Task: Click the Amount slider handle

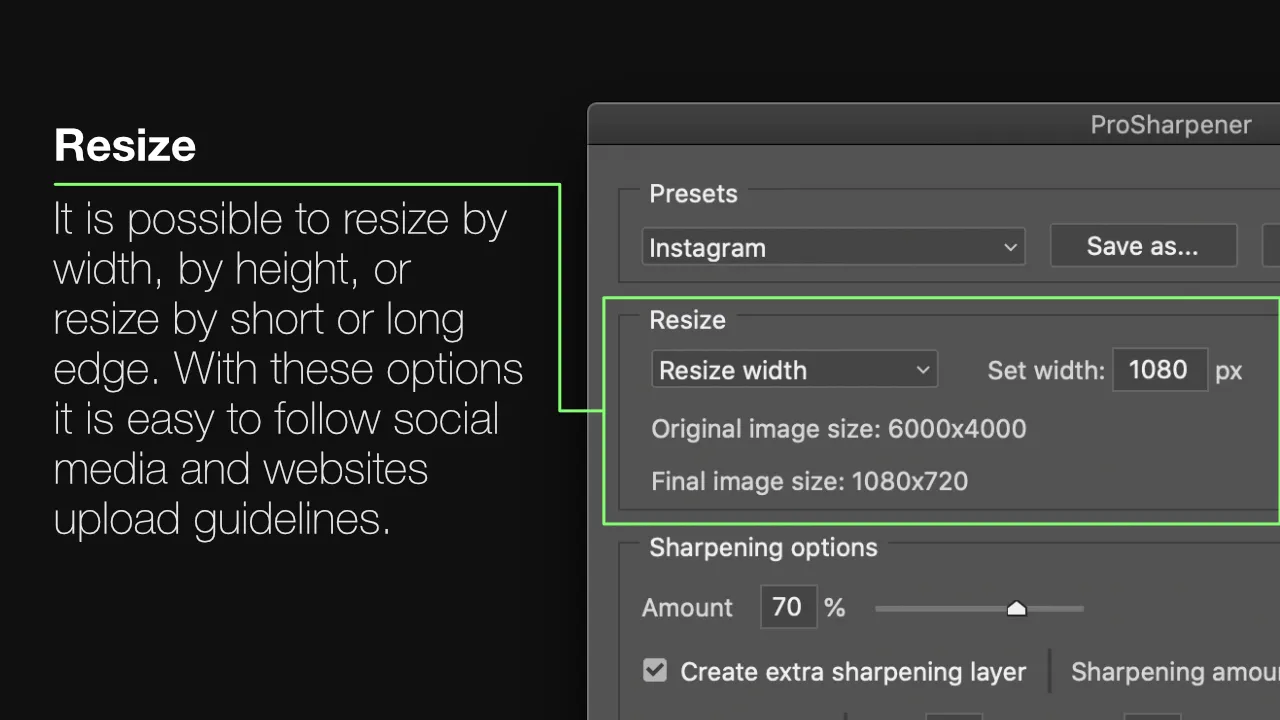Action: tap(1016, 607)
